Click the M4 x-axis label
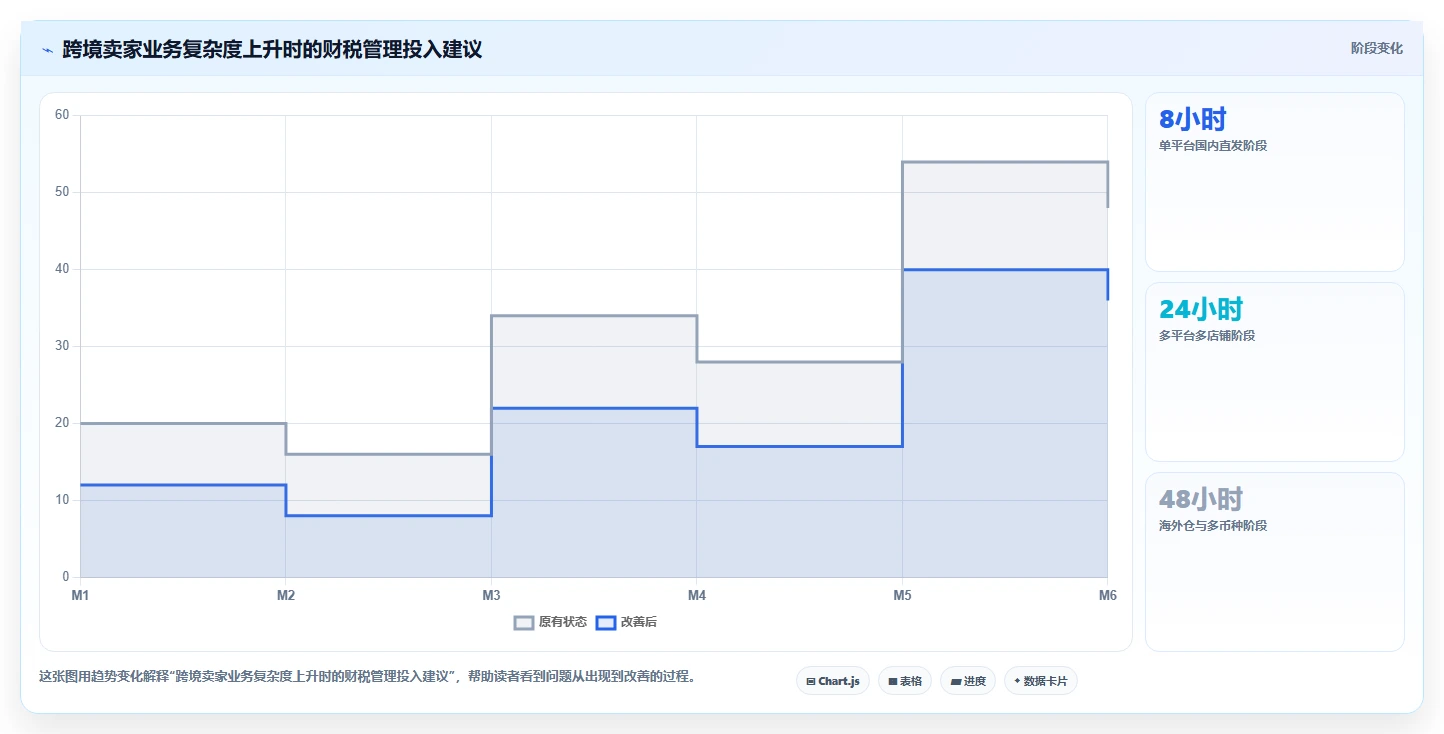Image resolution: width=1444 pixels, height=734 pixels. point(697,595)
